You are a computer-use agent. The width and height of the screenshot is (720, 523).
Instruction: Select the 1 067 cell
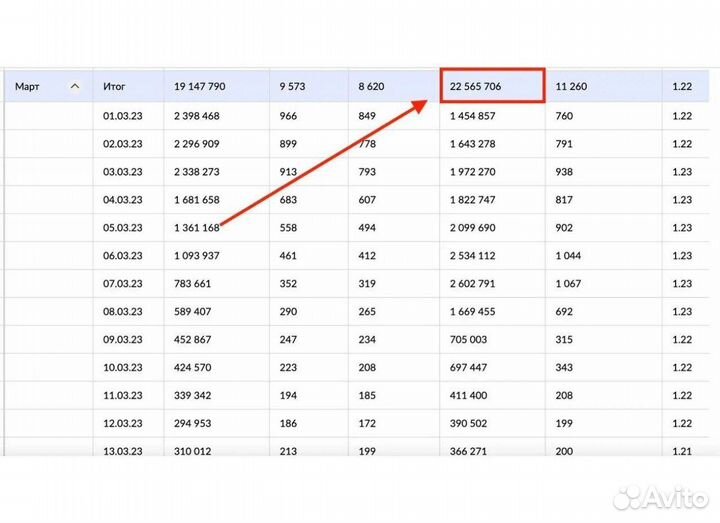point(567,284)
